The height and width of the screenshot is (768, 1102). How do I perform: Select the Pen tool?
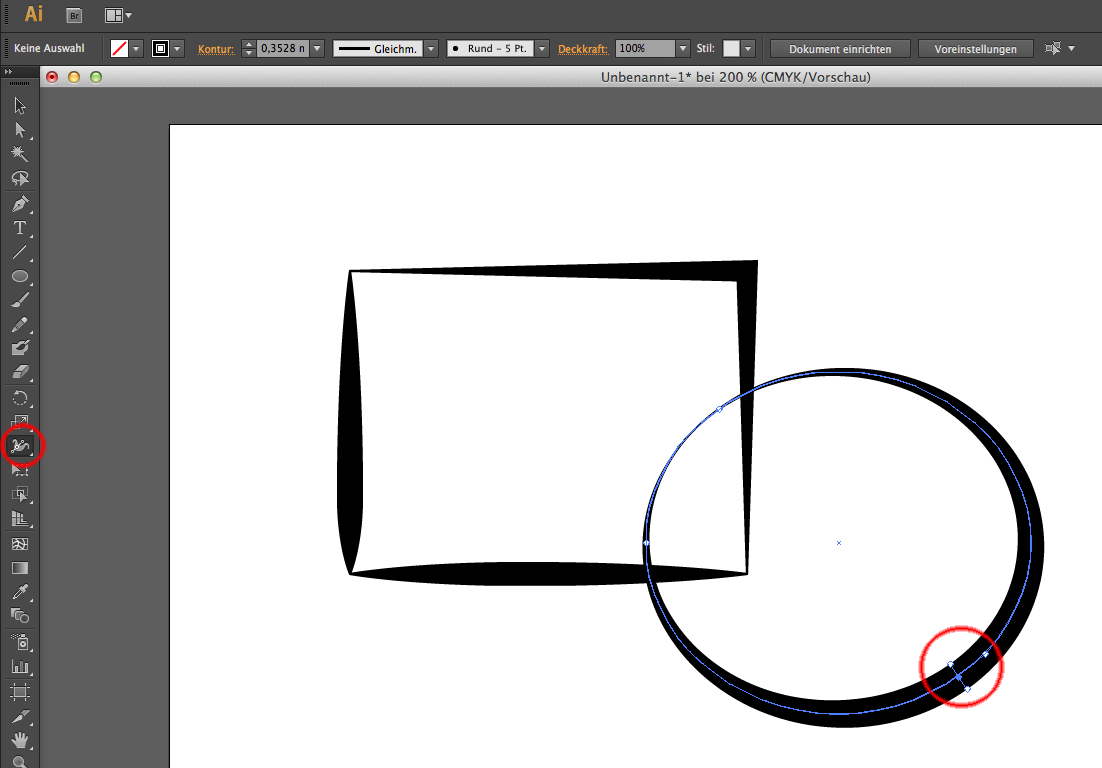click(19, 204)
